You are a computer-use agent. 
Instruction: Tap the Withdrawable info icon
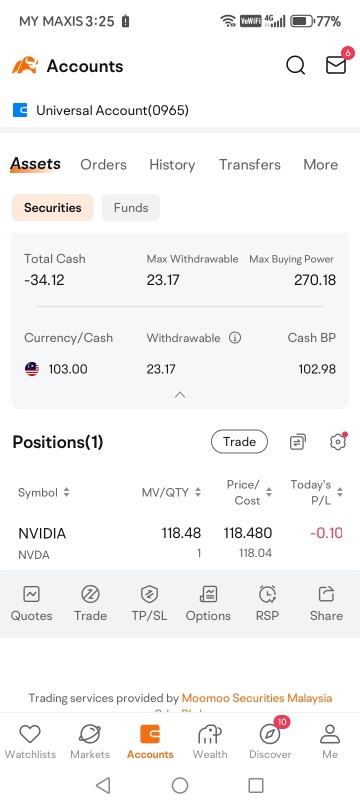(235, 338)
